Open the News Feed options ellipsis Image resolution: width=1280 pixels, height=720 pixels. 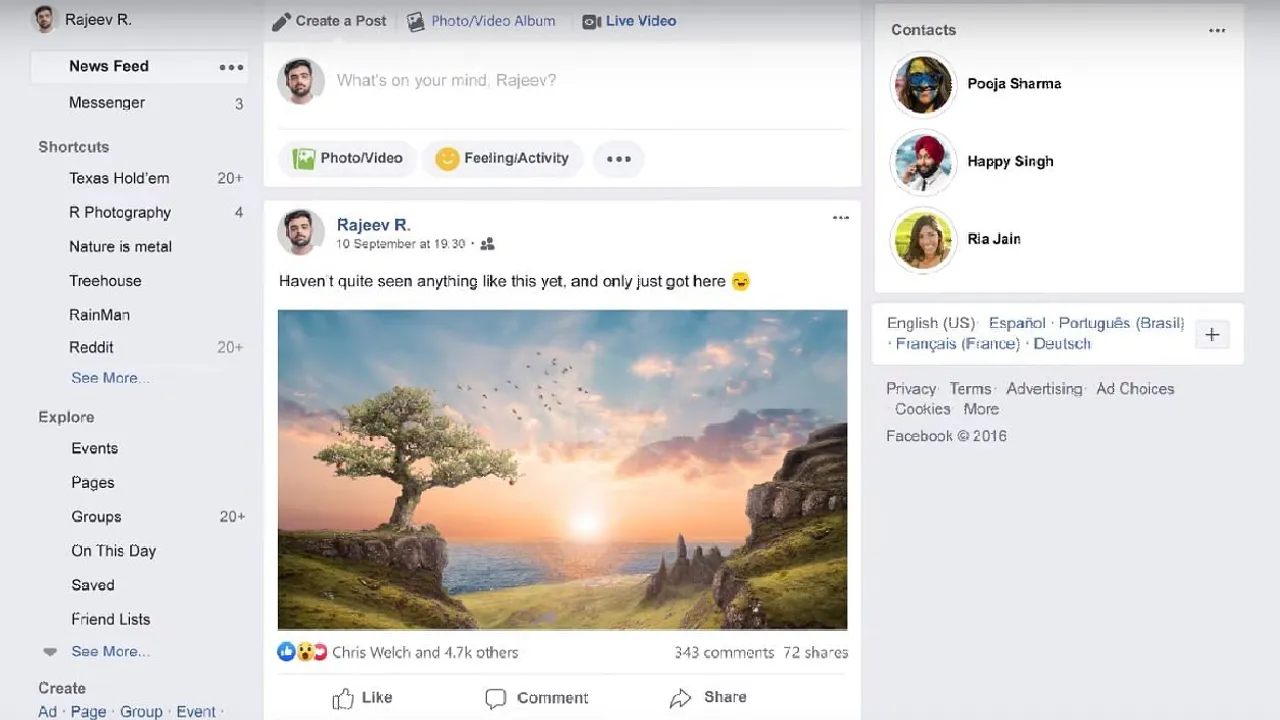[x=231, y=67]
